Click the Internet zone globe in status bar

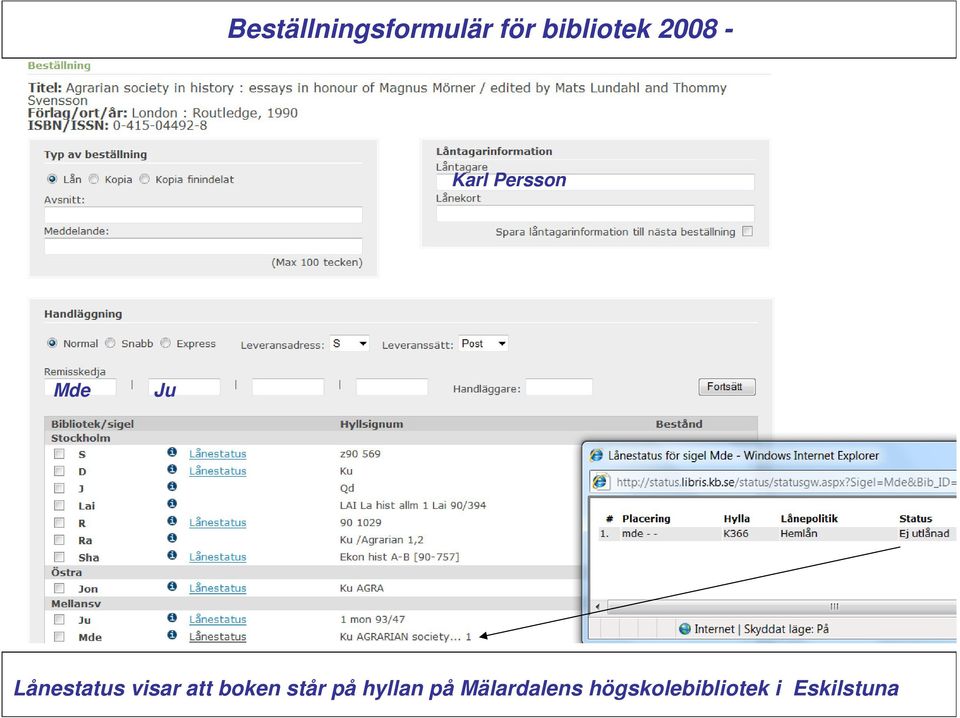685,629
